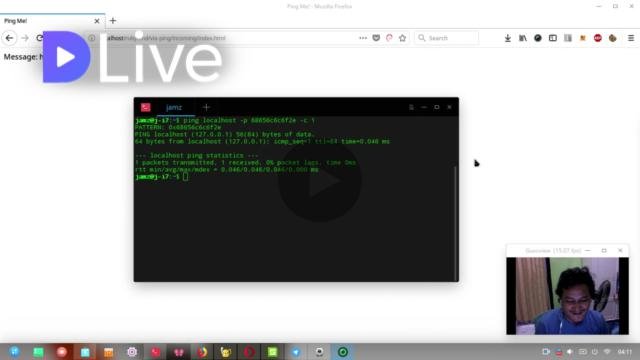Select the Ping Me! browser tab
Image resolution: width=640 pixels, height=360 pixels.
click(x=52, y=21)
